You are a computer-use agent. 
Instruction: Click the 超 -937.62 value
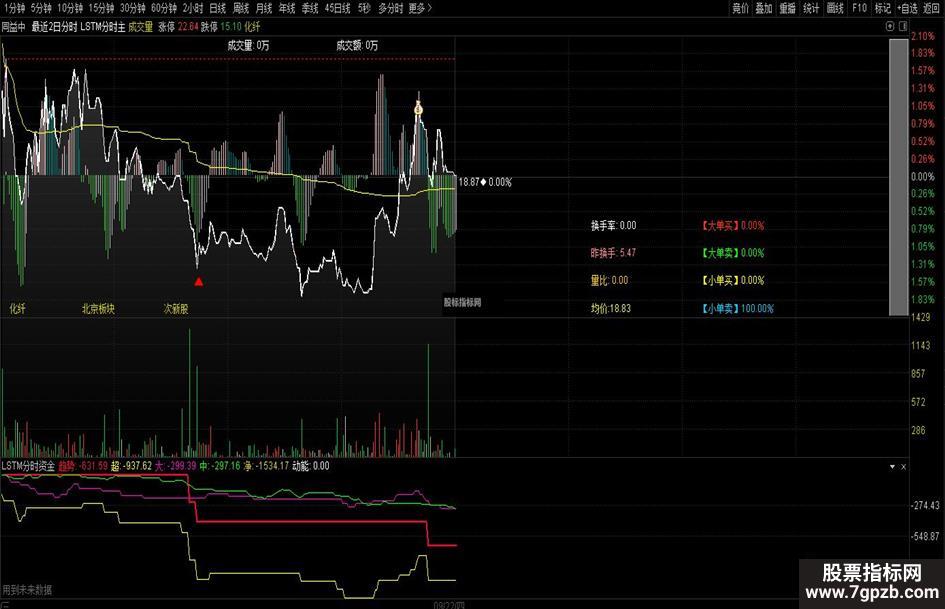pyautogui.click(x=131, y=466)
